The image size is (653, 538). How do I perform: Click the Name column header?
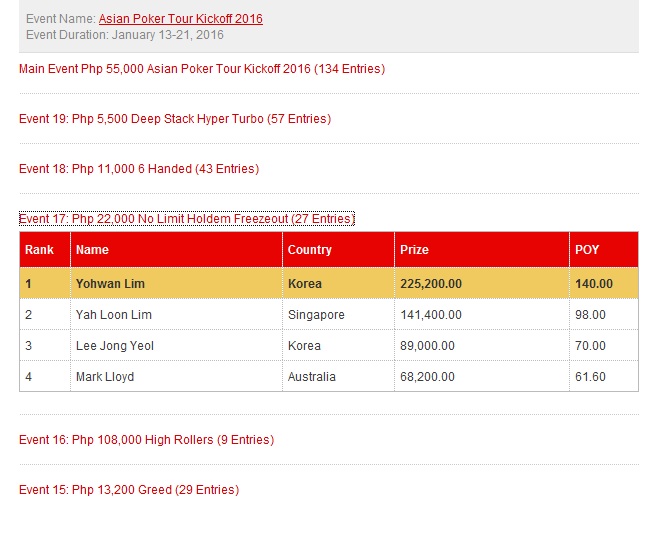coord(92,250)
